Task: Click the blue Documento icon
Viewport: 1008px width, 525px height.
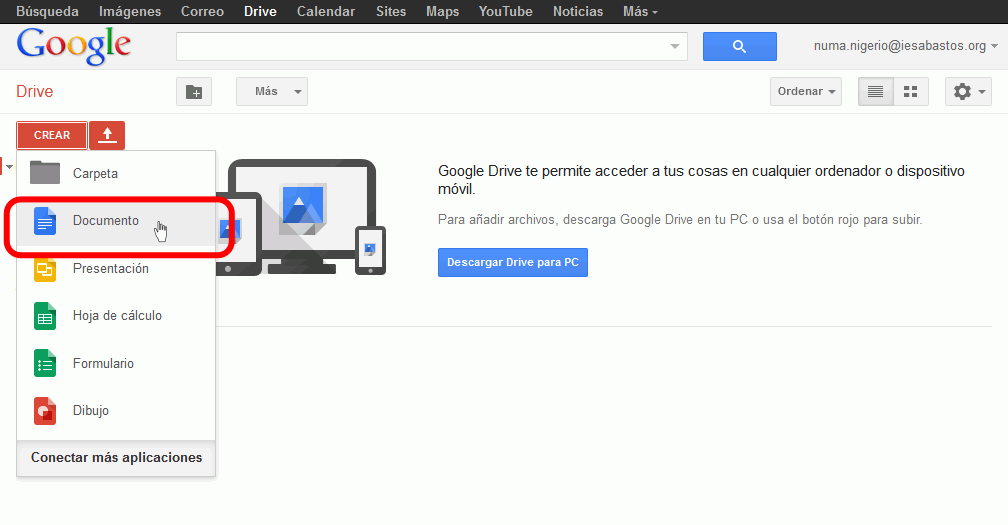Action: click(45, 221)
